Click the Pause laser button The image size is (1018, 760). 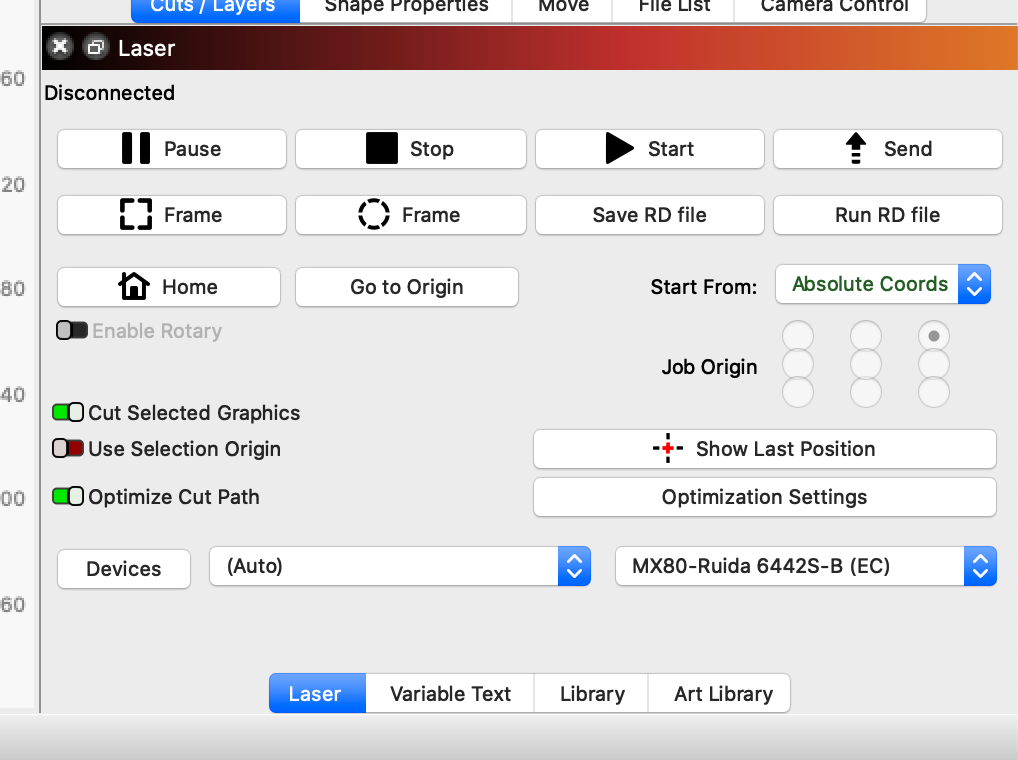point(171,149)
